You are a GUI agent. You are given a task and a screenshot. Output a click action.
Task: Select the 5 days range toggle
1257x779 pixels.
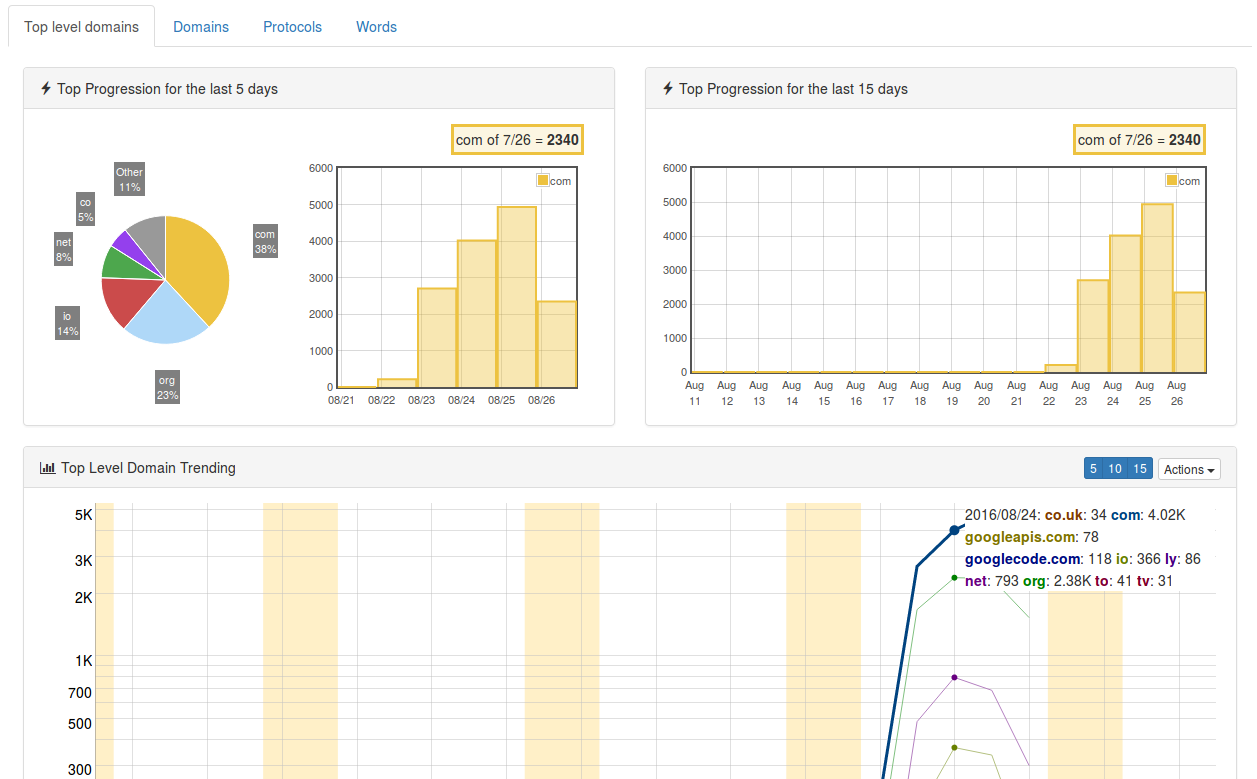(x=1094, y=469)
